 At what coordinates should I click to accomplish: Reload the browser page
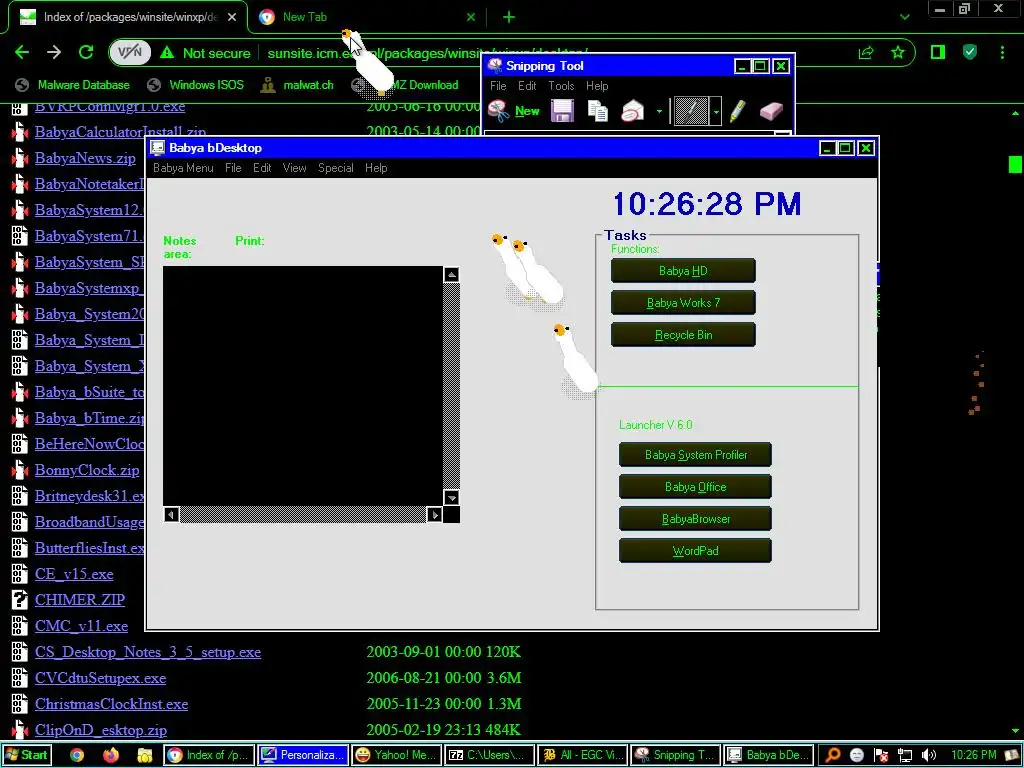[x=86, y=52]
